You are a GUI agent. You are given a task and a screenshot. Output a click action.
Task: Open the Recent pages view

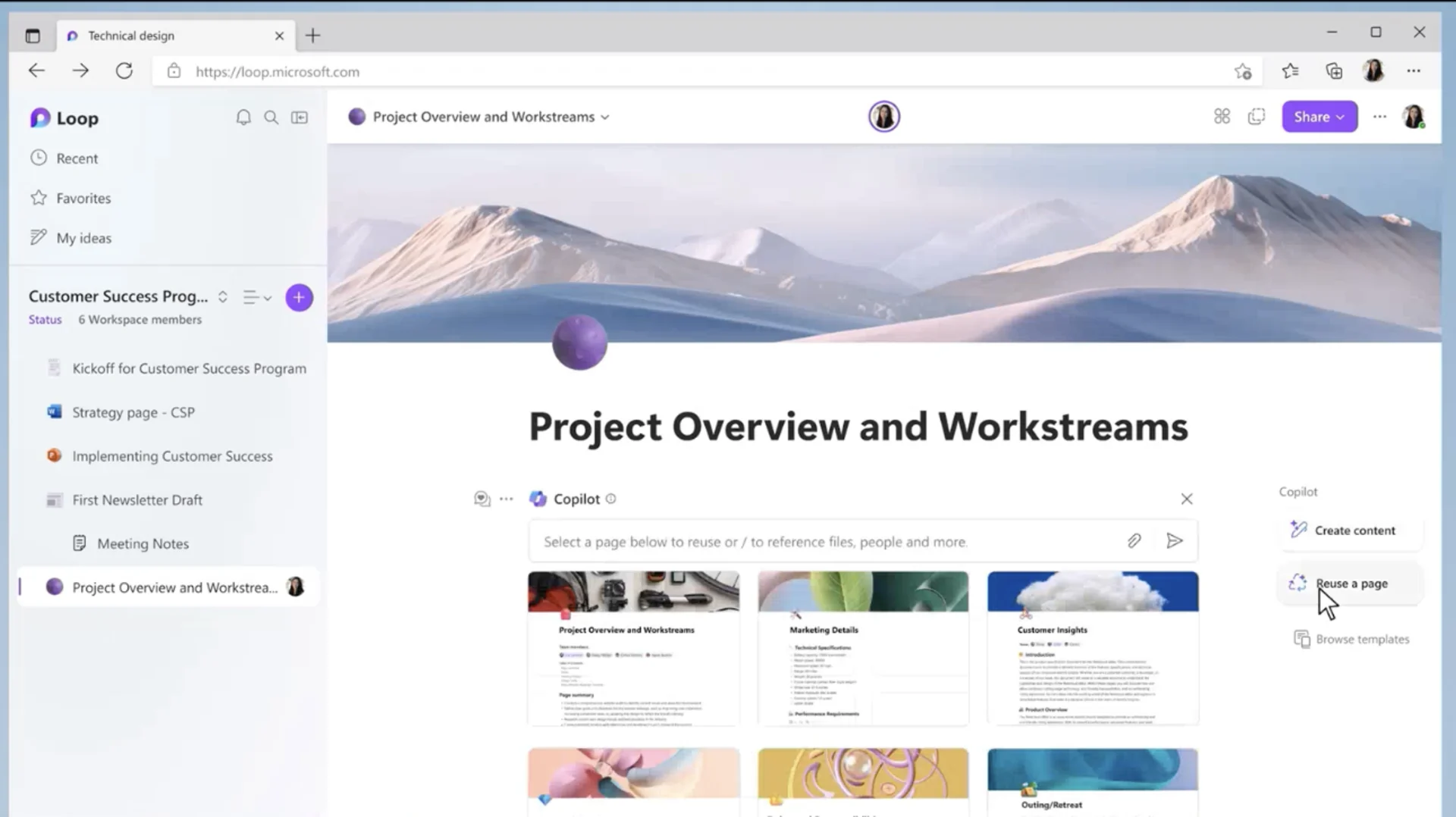coord(77,158)
